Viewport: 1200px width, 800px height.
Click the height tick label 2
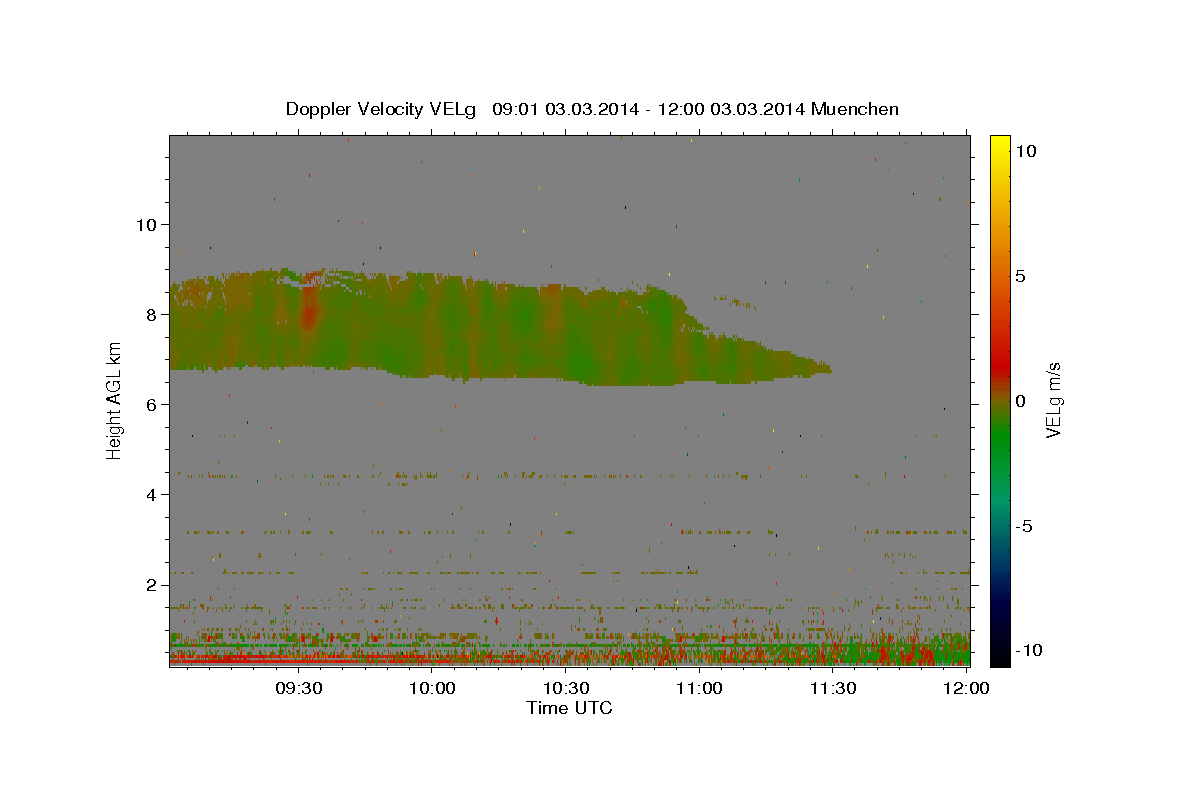click(x=150, y=584)
